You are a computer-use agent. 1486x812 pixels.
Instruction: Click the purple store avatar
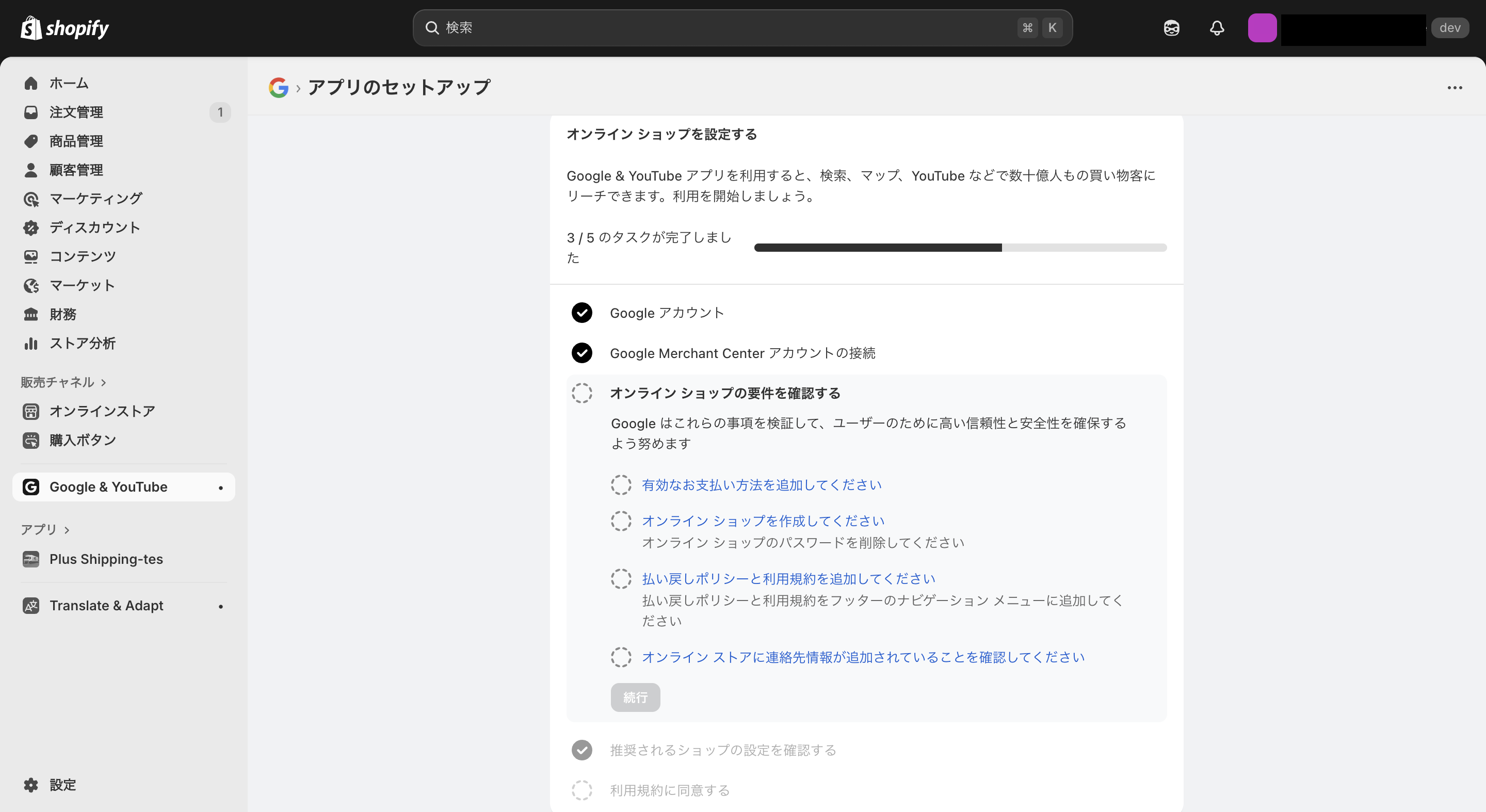point(1262,28)
